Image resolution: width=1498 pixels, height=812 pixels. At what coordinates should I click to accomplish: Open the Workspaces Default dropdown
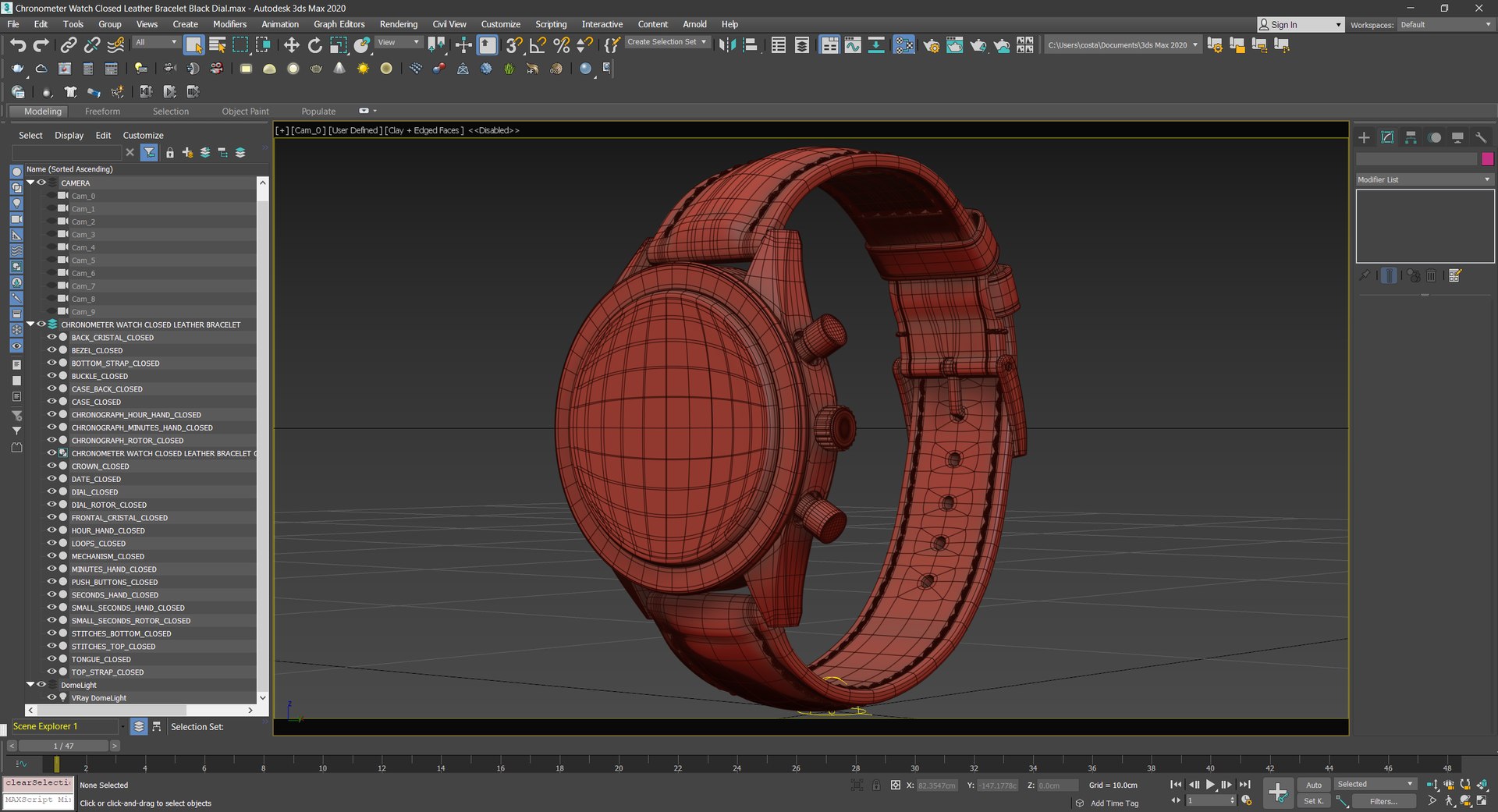coord(1446,25)
